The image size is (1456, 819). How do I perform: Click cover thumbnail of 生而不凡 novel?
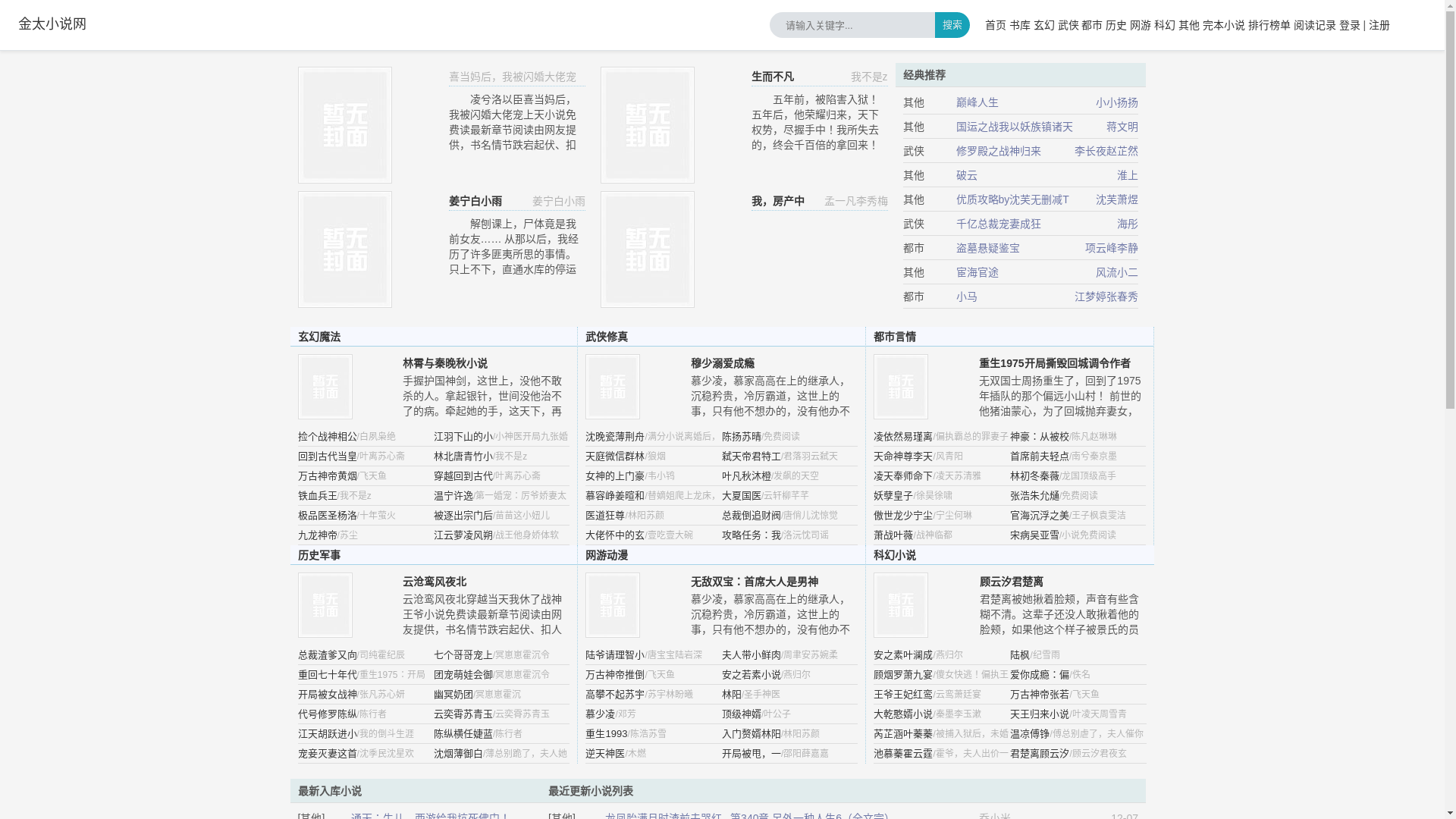(x=648, y=125)
